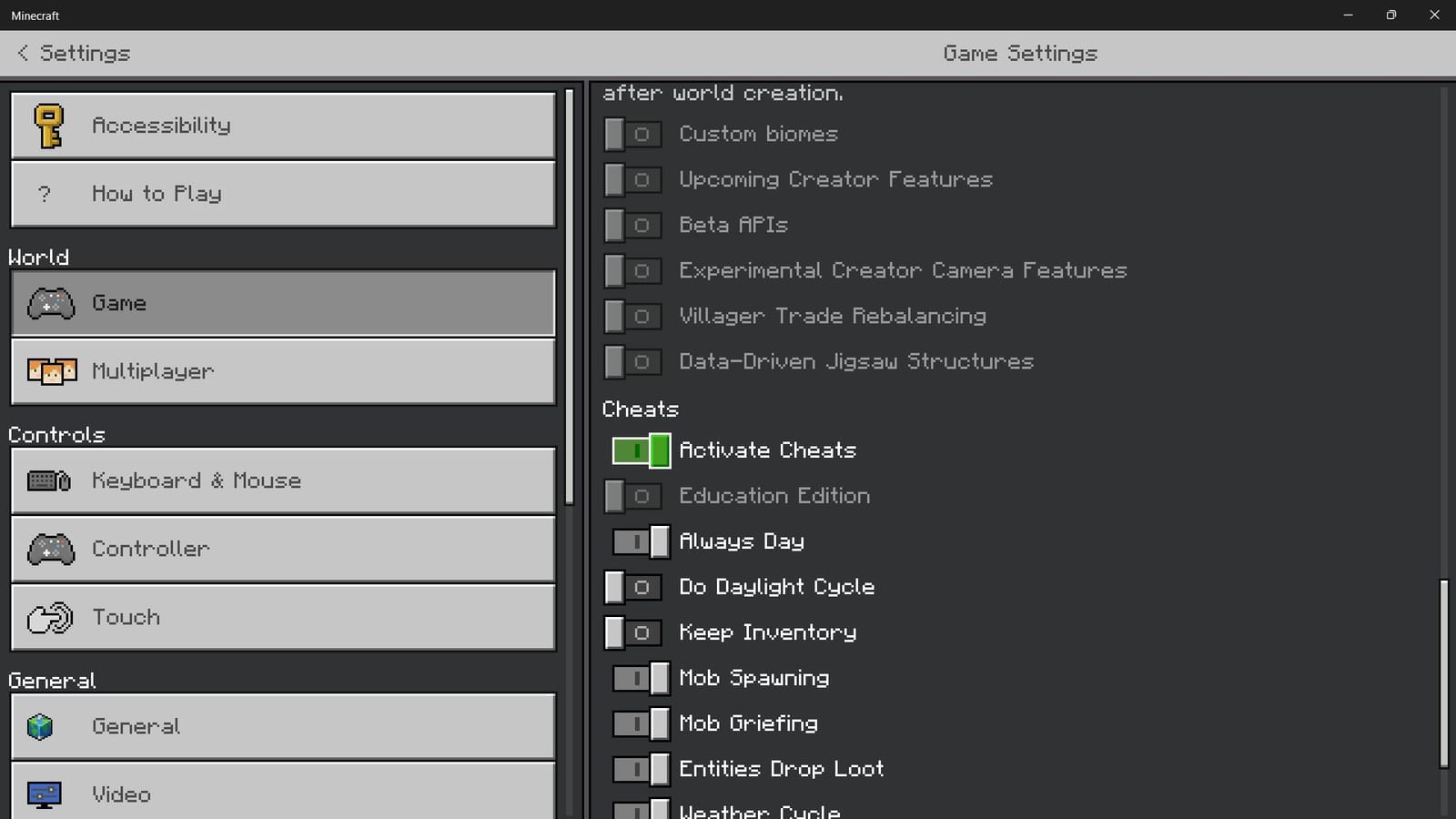The image size is (1456, 819).
Task: Switch the Mob Griefing toggle
Action: coord(641,723)
